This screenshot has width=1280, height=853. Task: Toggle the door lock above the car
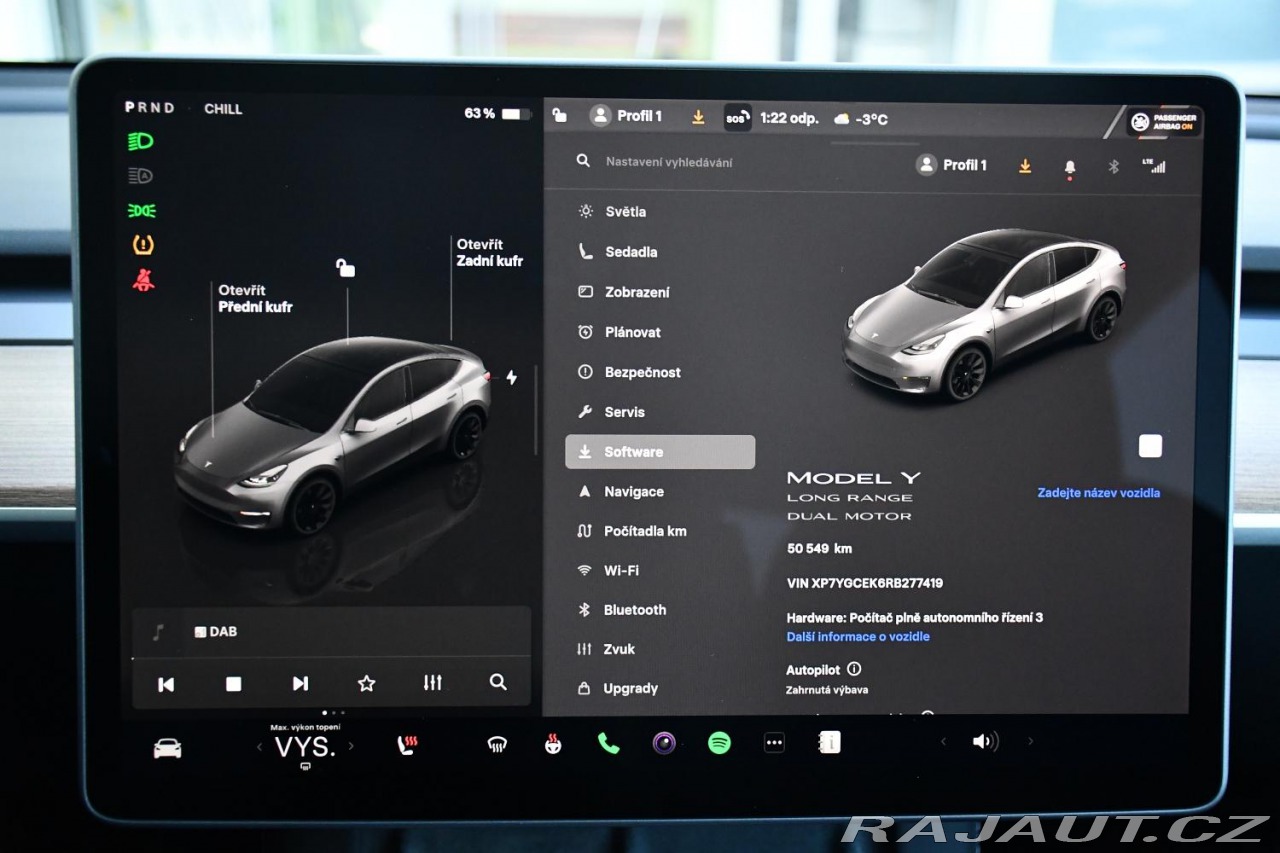[346, 268]
